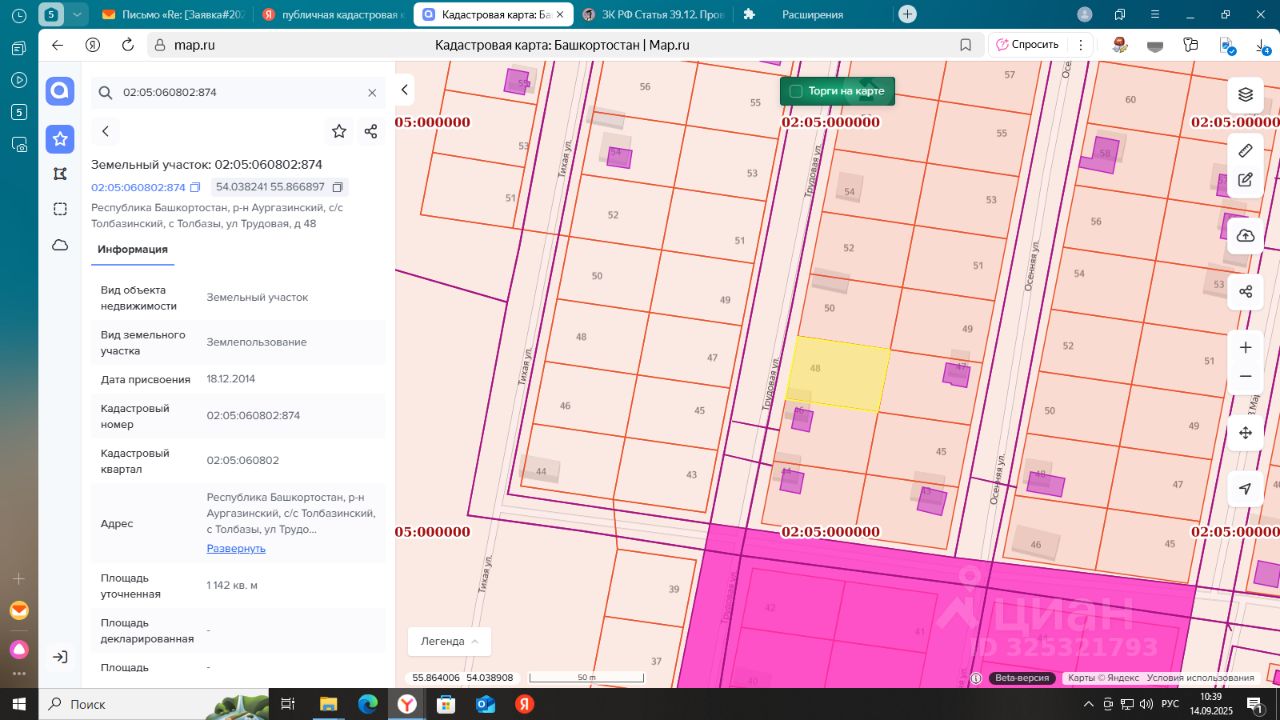Activate the dashed rectangle selection tool
Screen dimensions: 1280x720
click(60, 209)
